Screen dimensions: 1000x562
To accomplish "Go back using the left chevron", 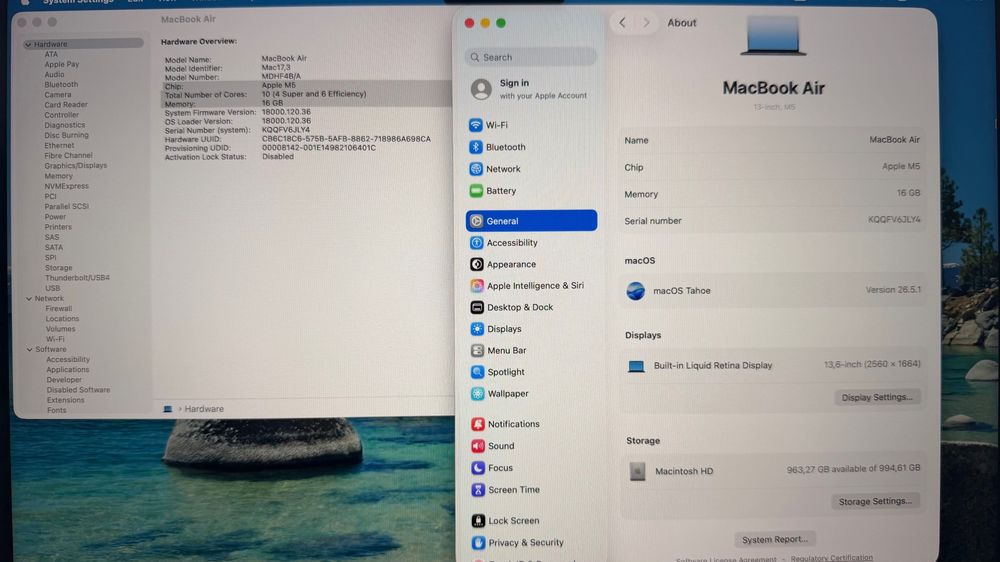I will coord(622,23).
